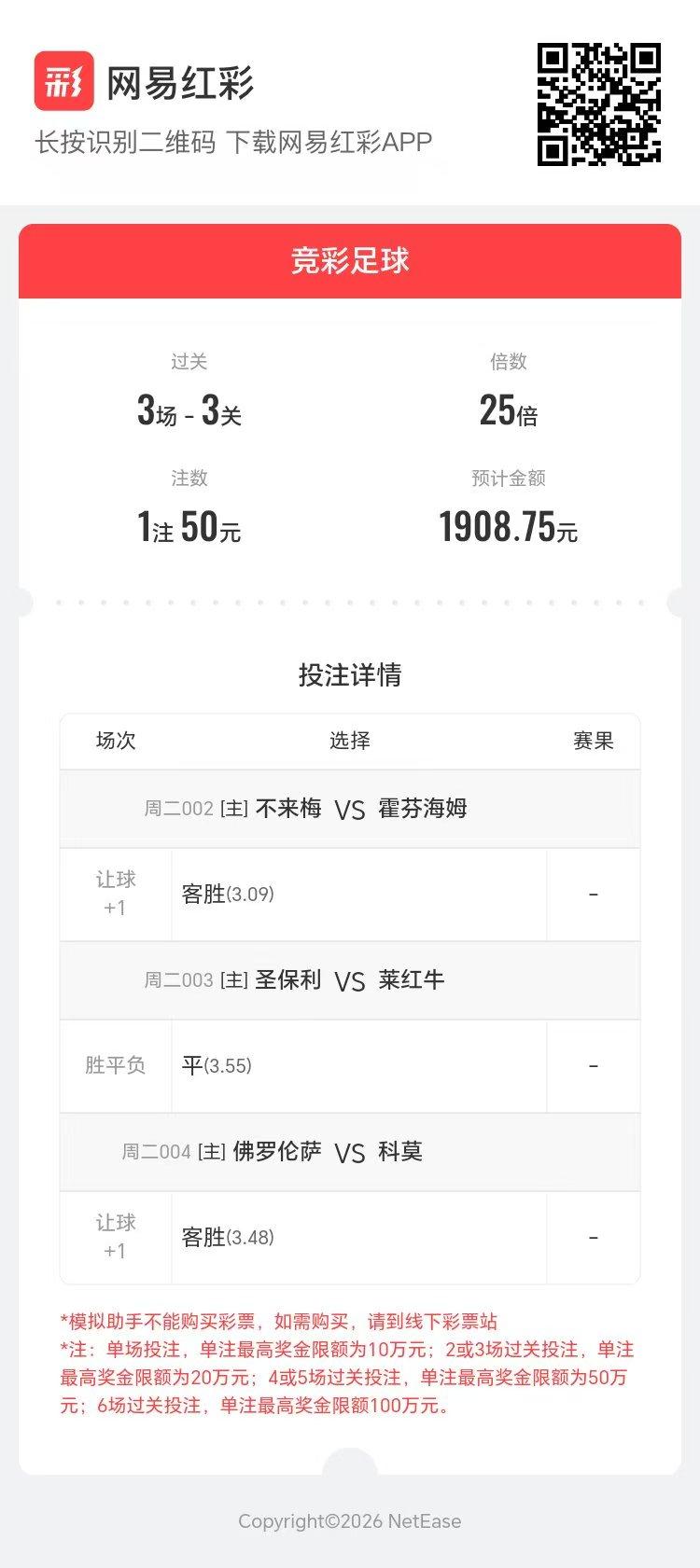Open match row 周二002 不来梅 VS 霍芬海姆
Viewport: 700px width, 1568px height.
pyautogui.click(x=350, y=809)
